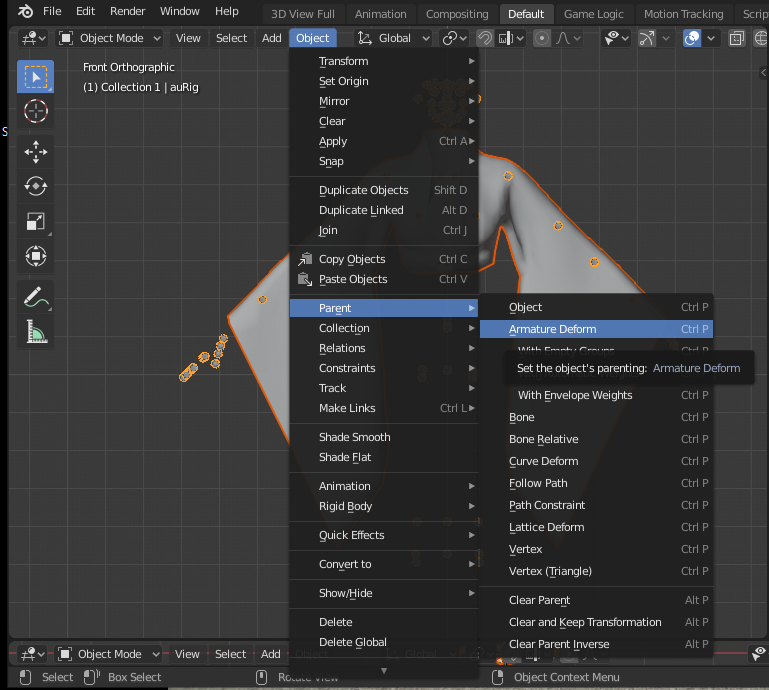
Task: Switch to Compositing workspace tab
Action: (x=457, y=14)
